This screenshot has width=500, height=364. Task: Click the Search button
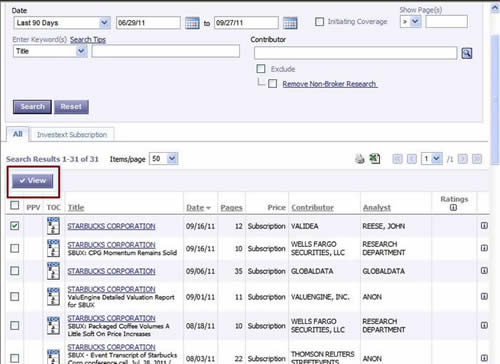point(32,107)
